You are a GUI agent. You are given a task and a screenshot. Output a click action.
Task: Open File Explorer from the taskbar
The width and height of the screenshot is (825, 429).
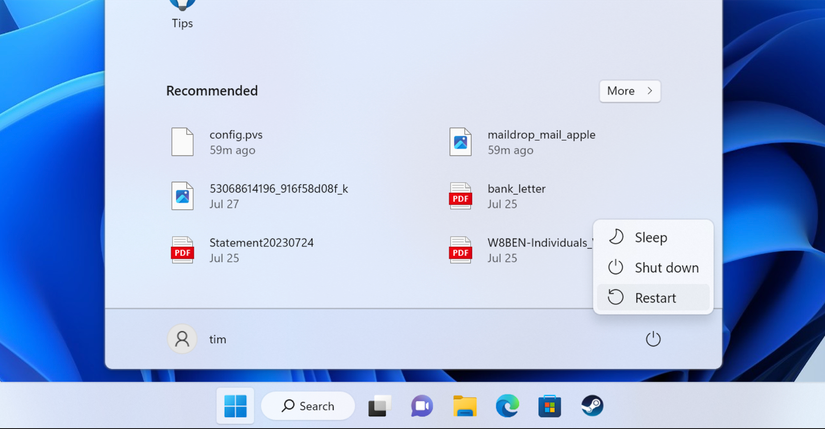[x=465, y=406]
